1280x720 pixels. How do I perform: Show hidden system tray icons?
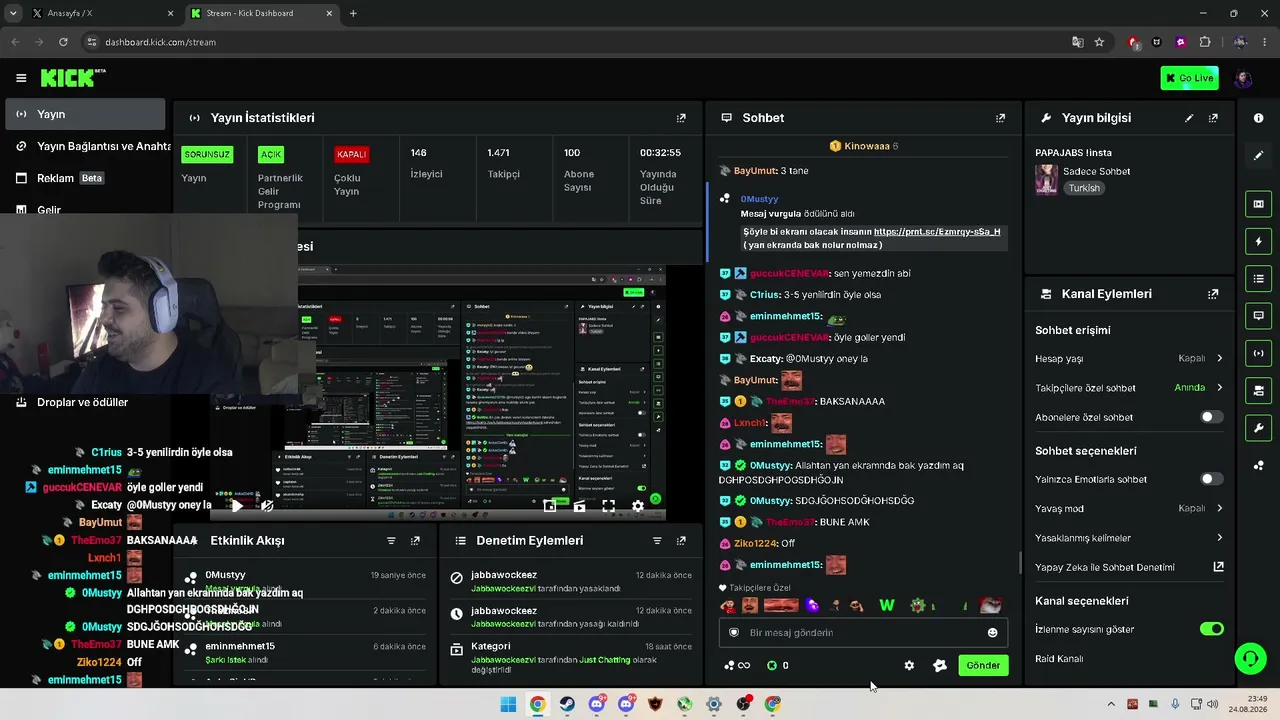click(1110, 704)
